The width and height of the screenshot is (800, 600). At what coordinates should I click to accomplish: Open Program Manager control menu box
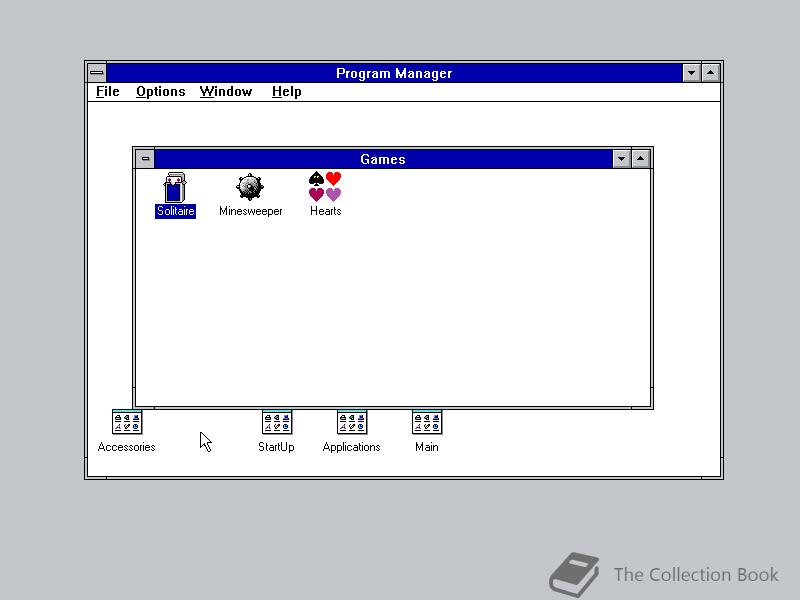96,73
